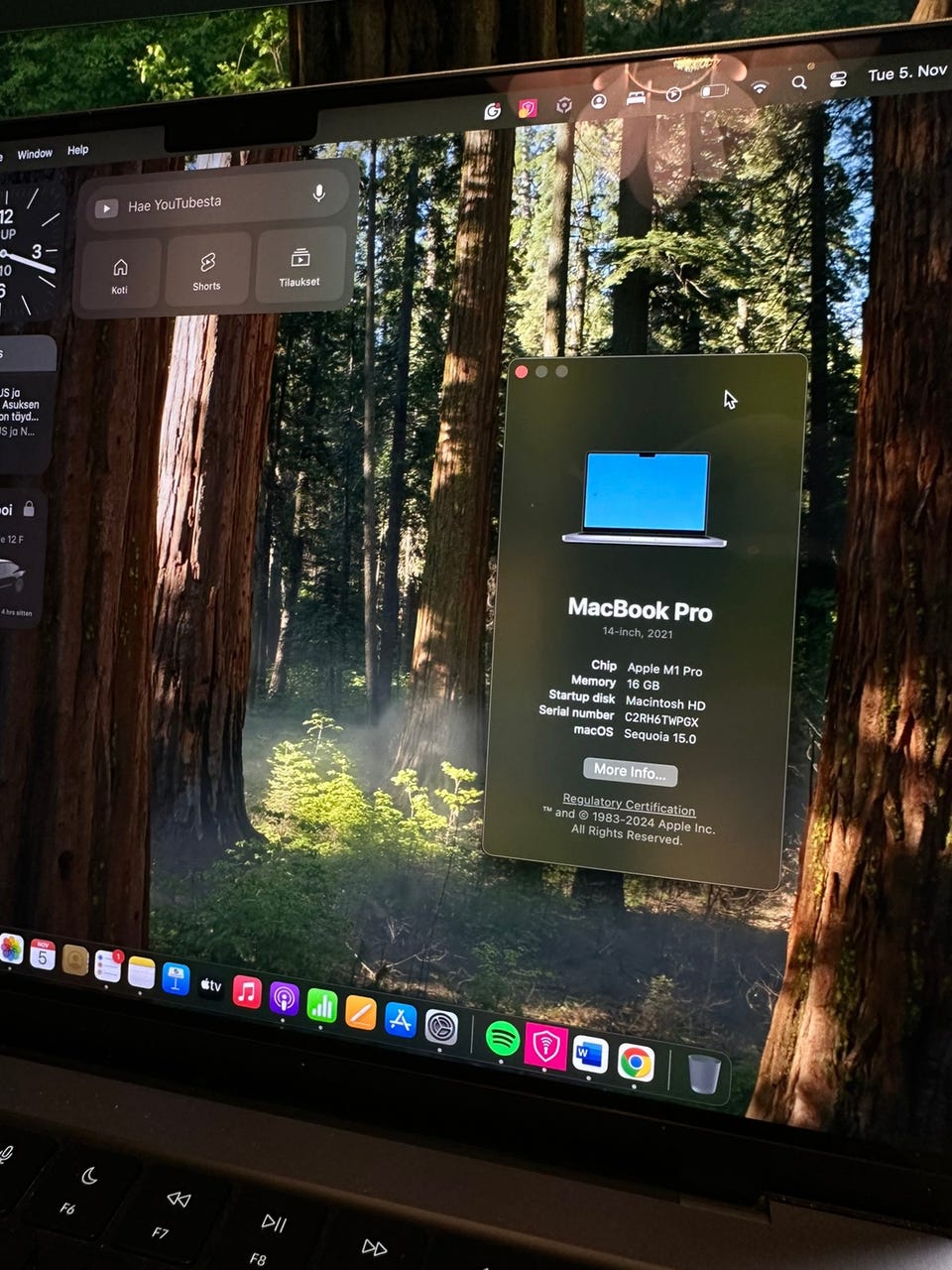Open Spotlight search magnifier

799,83
